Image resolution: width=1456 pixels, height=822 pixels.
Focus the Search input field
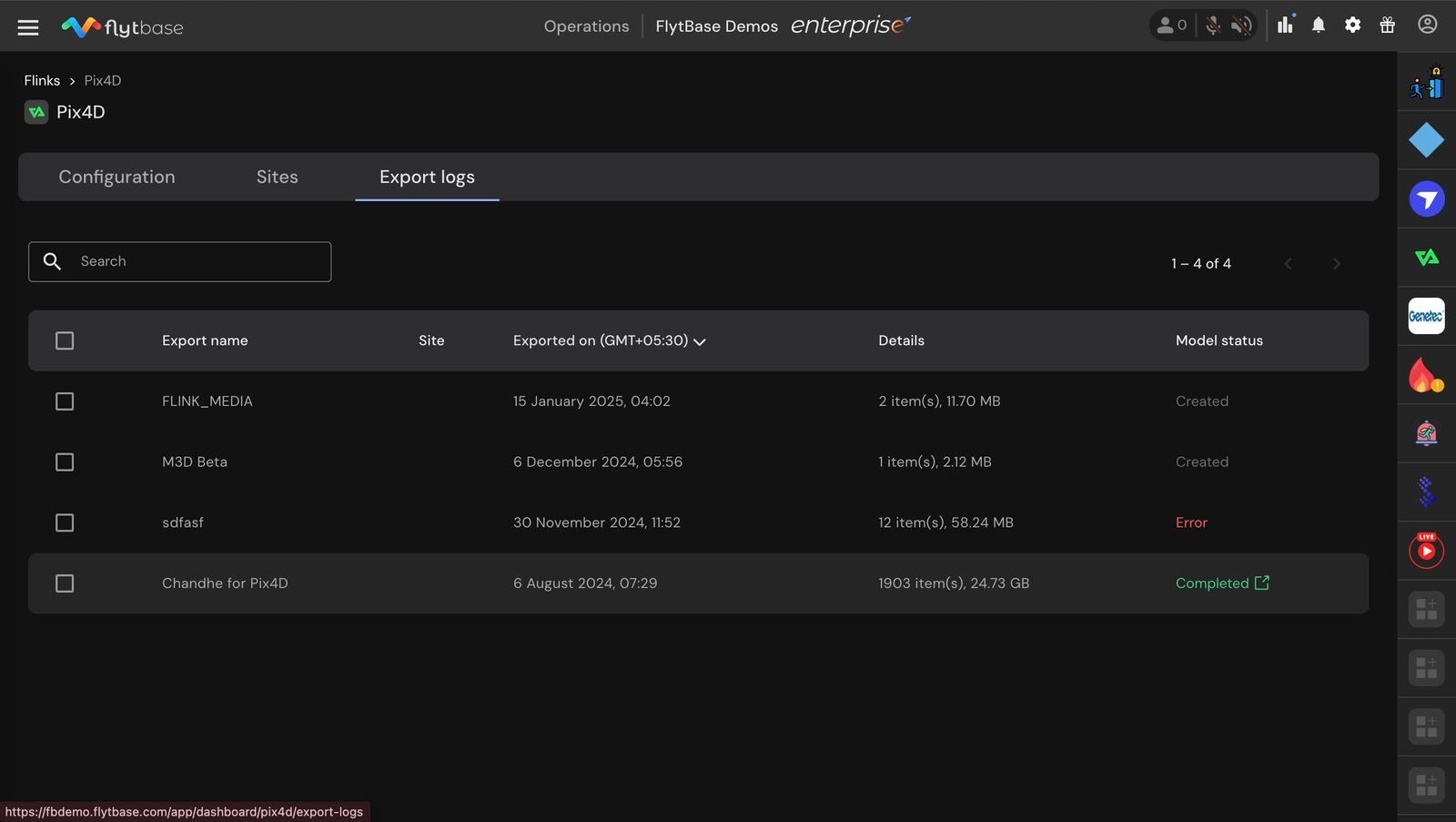click(179, 261)
